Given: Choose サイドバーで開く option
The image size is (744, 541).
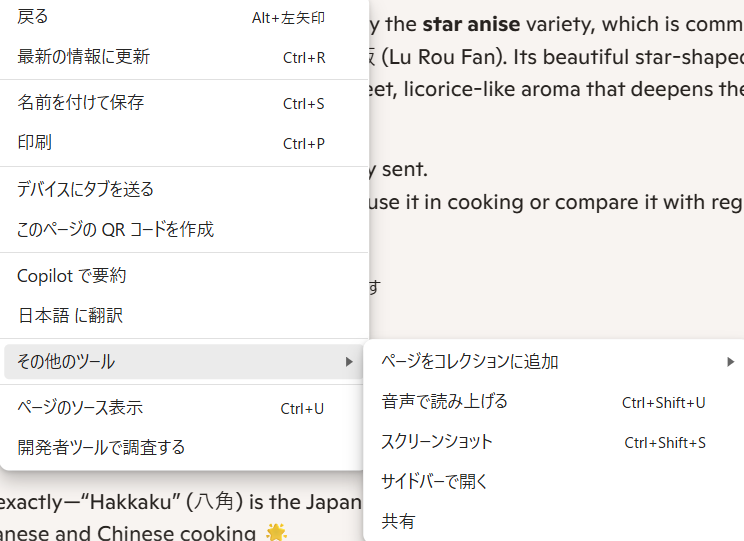Looking at the screenshot, I should tap(555, 482).
